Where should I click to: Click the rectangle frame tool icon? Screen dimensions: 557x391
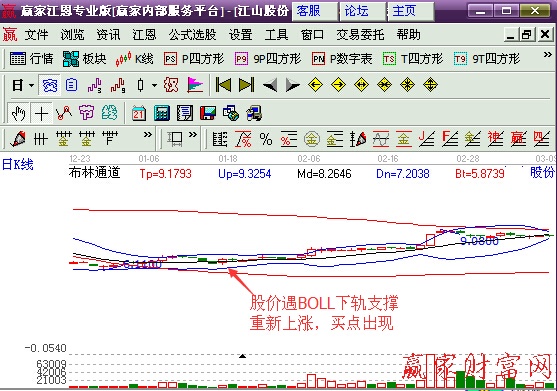pyautogui.click(x=175, y=139)
